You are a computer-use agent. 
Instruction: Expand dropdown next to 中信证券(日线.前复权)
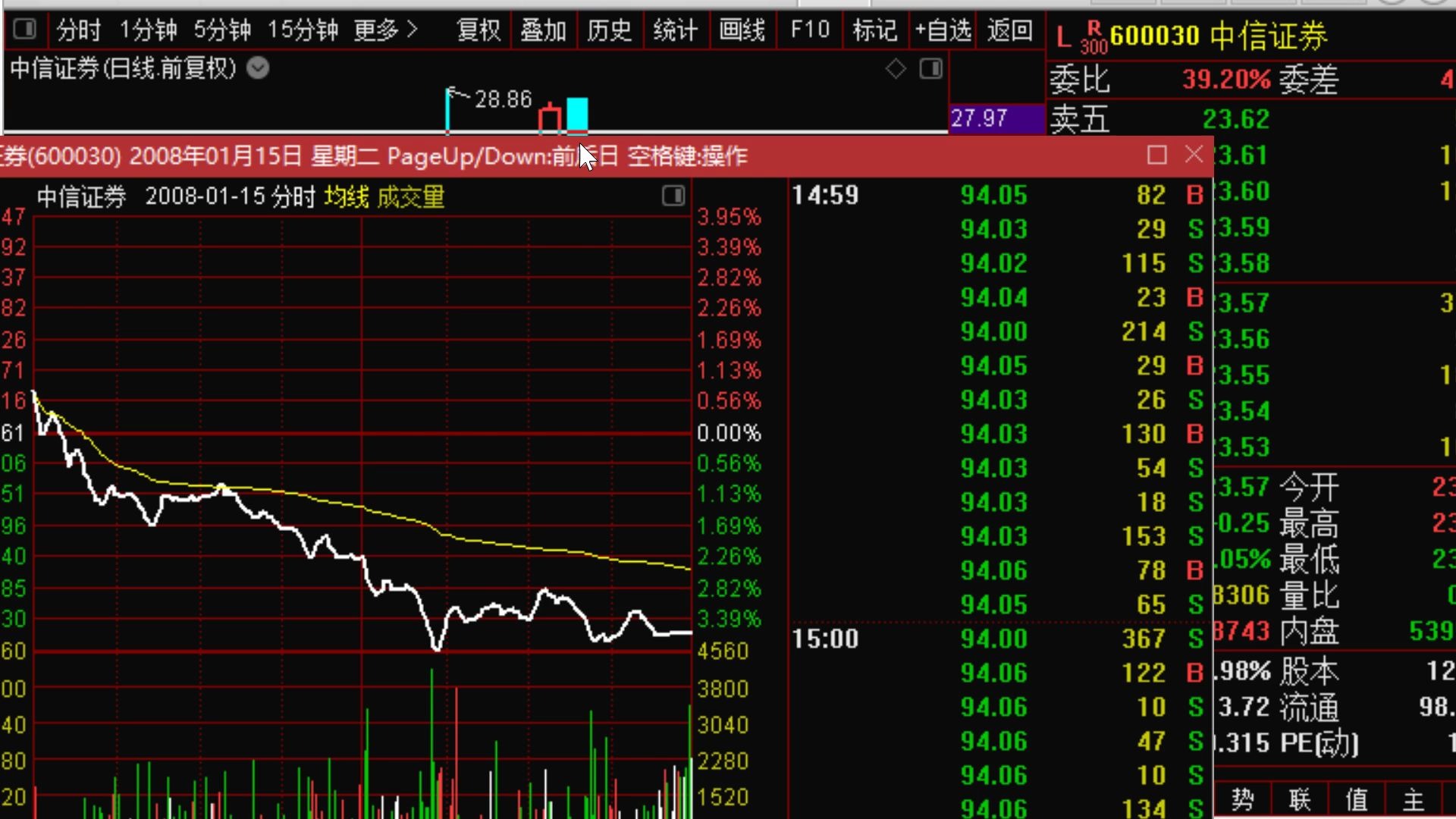click(x=258, y=68)
